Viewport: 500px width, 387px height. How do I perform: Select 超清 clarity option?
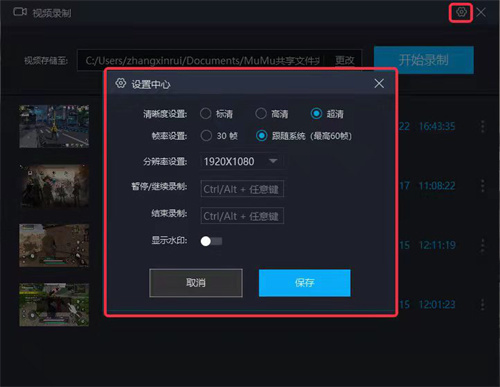[x=316, y=114]
